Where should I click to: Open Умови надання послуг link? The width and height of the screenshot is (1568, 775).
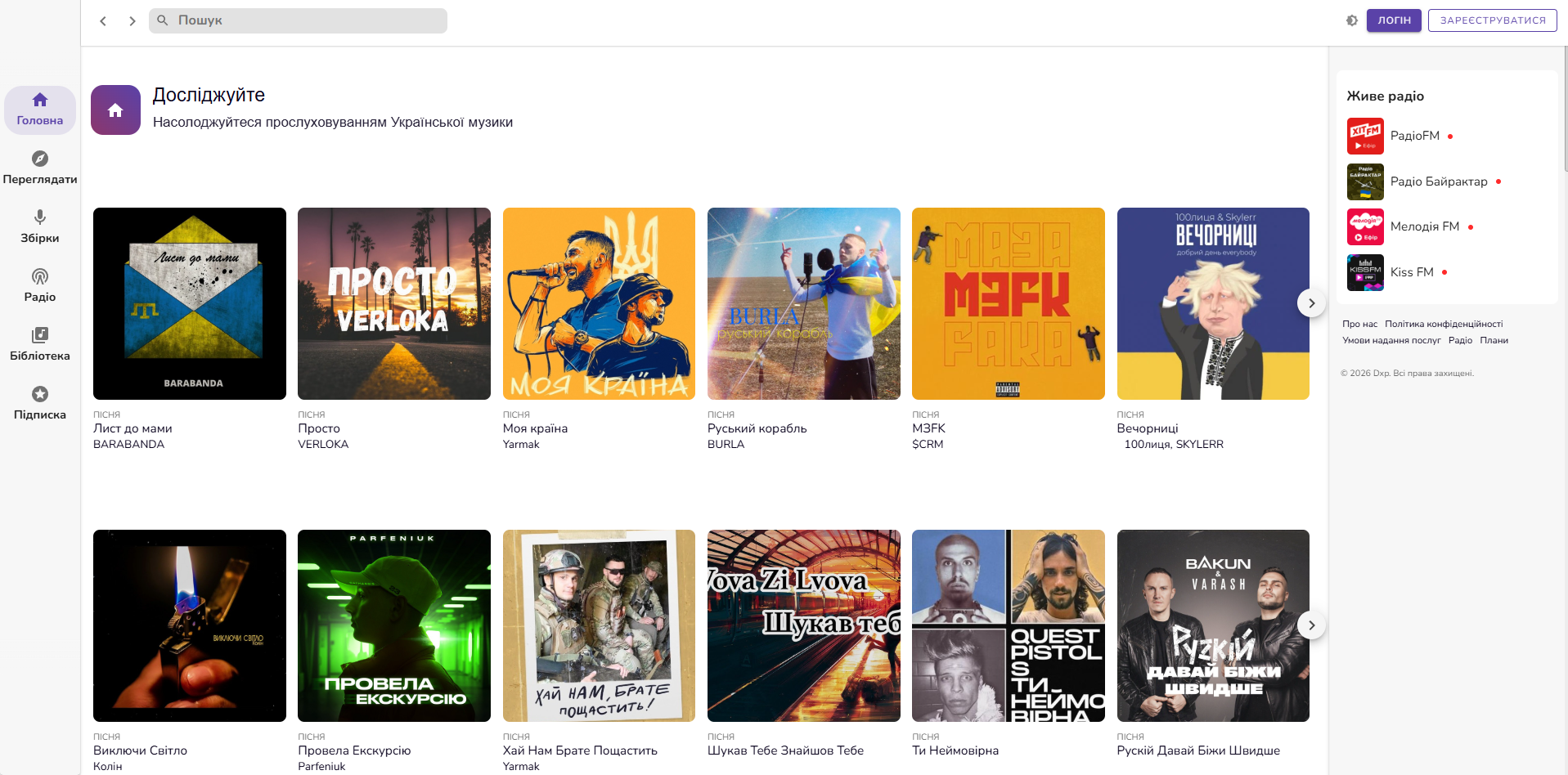(x=1391, y=340)
